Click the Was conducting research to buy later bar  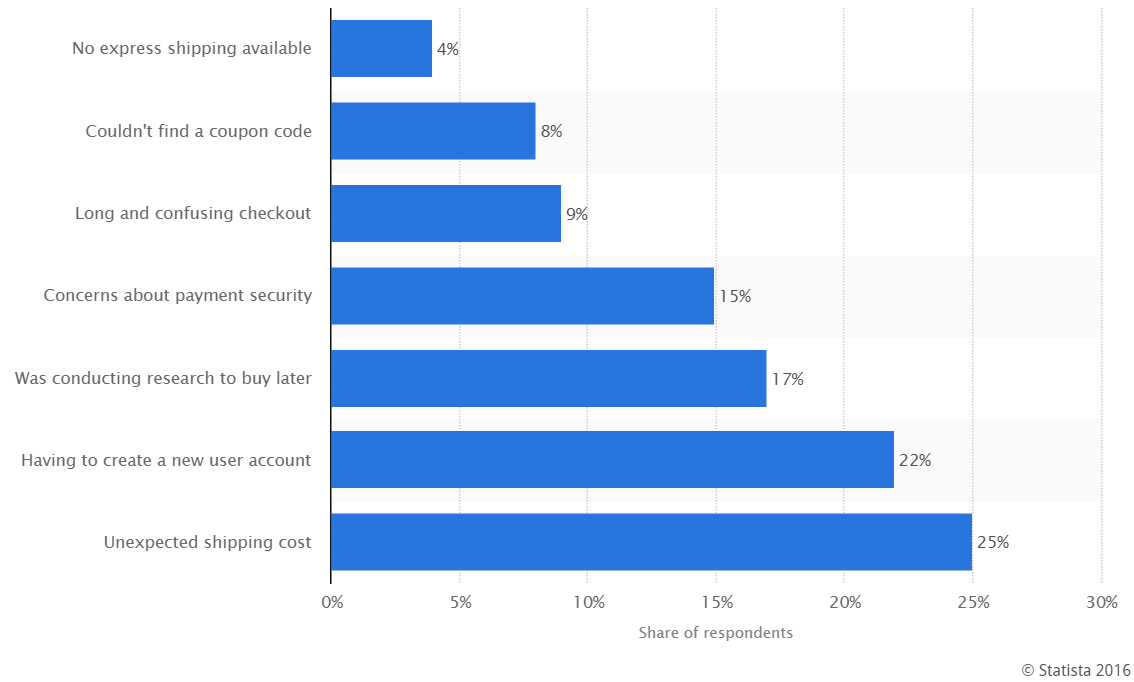tap(549, 378)
